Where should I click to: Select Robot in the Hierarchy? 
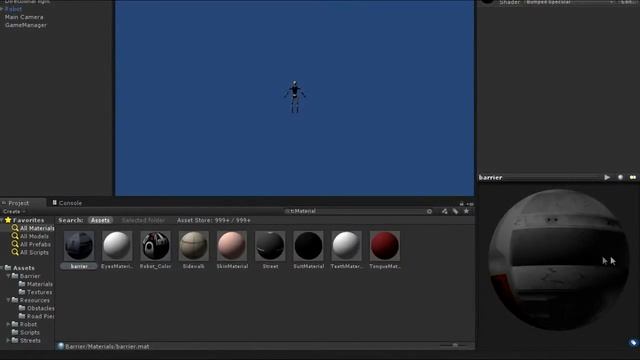(13, 9)
